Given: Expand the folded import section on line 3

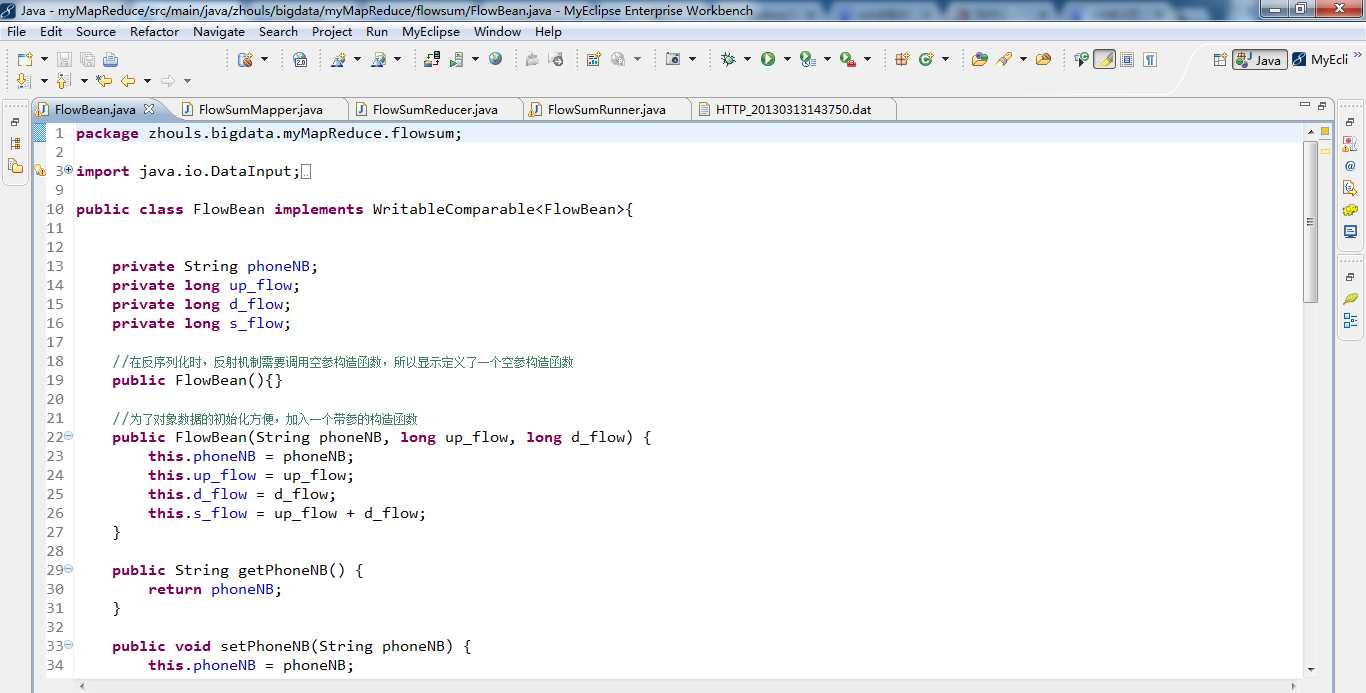Looking at the screenshot, I should pos(69,170).
